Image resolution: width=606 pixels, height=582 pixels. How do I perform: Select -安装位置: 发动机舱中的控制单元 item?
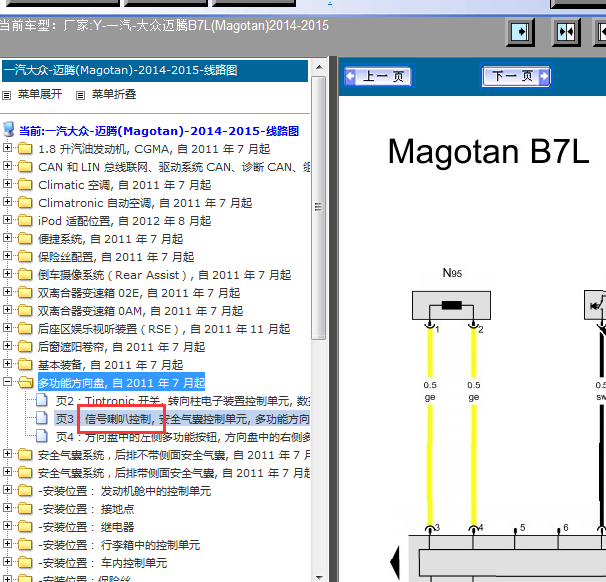pyautogui.click(x=124, y=491)
